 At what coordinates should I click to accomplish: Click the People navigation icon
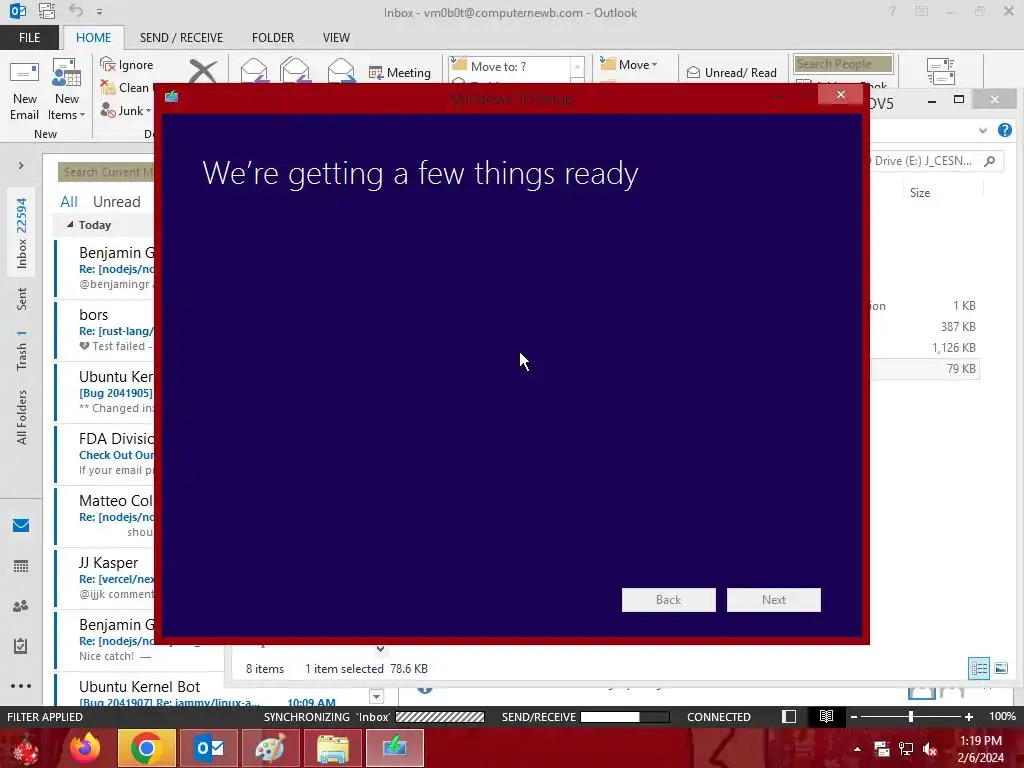(21, 606)
